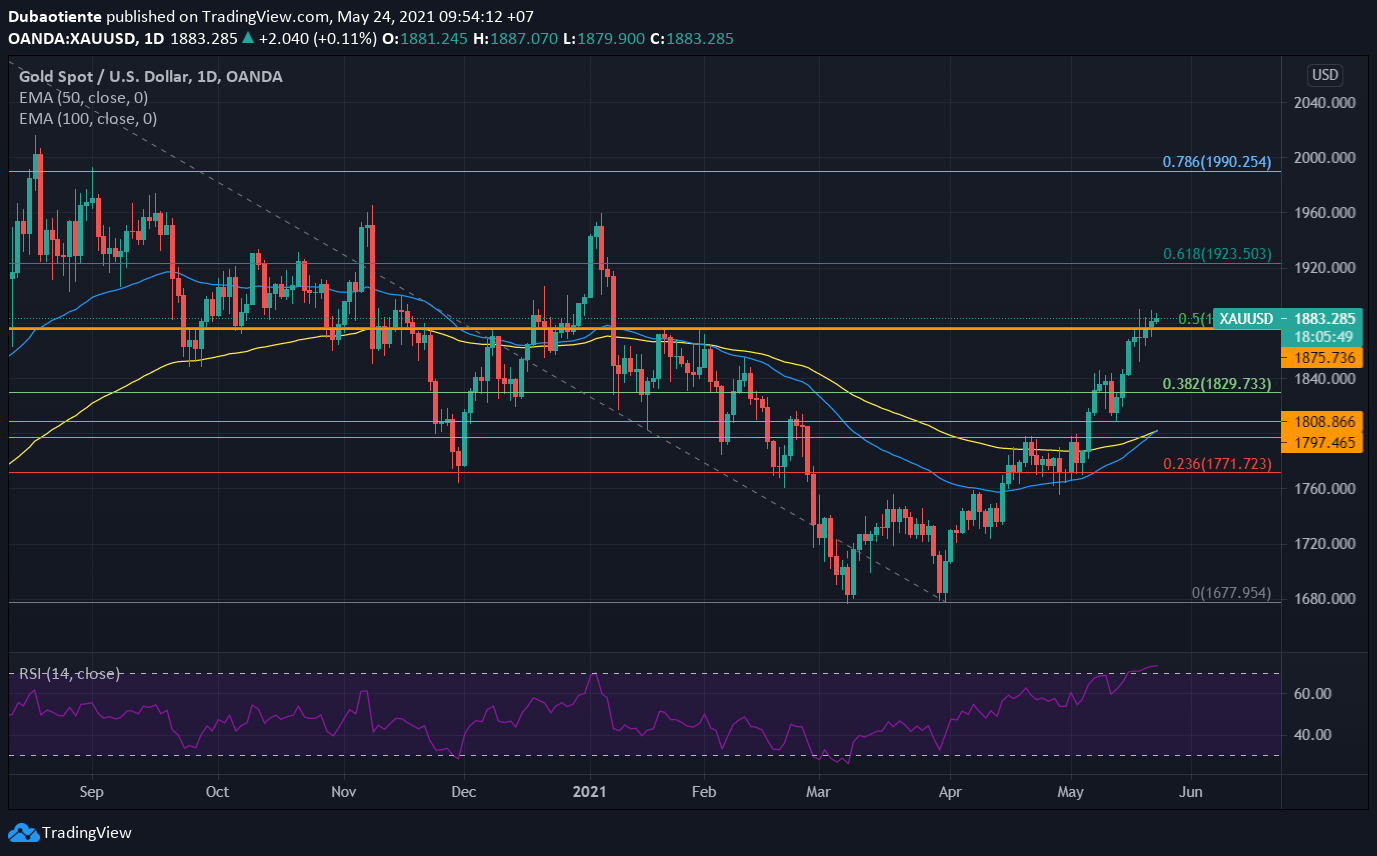Click the 1680.000 price axis value
This screenshot has width=1377, height=856.
[x=1324, y=599]
